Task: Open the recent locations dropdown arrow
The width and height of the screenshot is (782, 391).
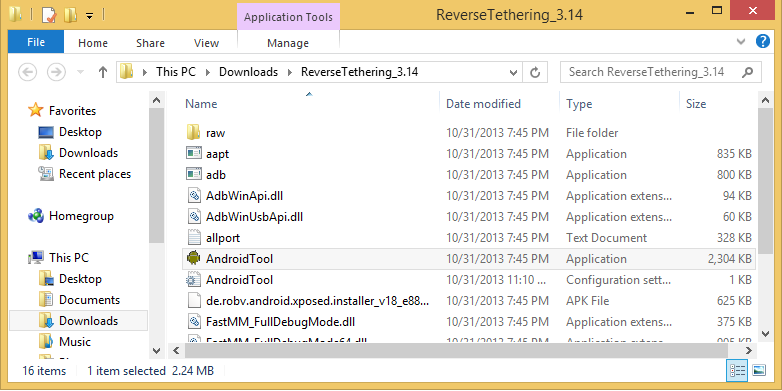Action: click(80, 72)
